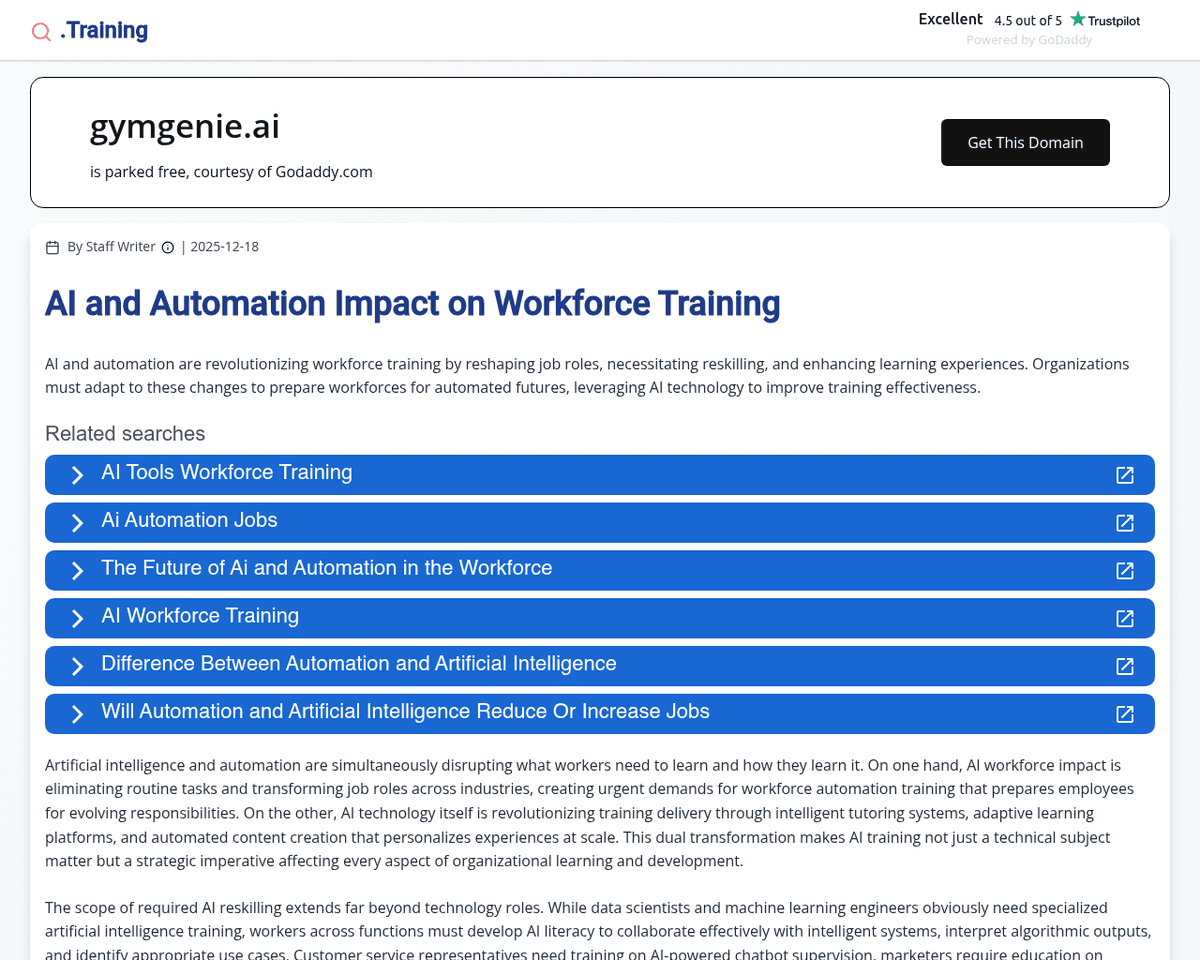Click the calendar icon next to Staff Writer

click(x=53, y=247)
